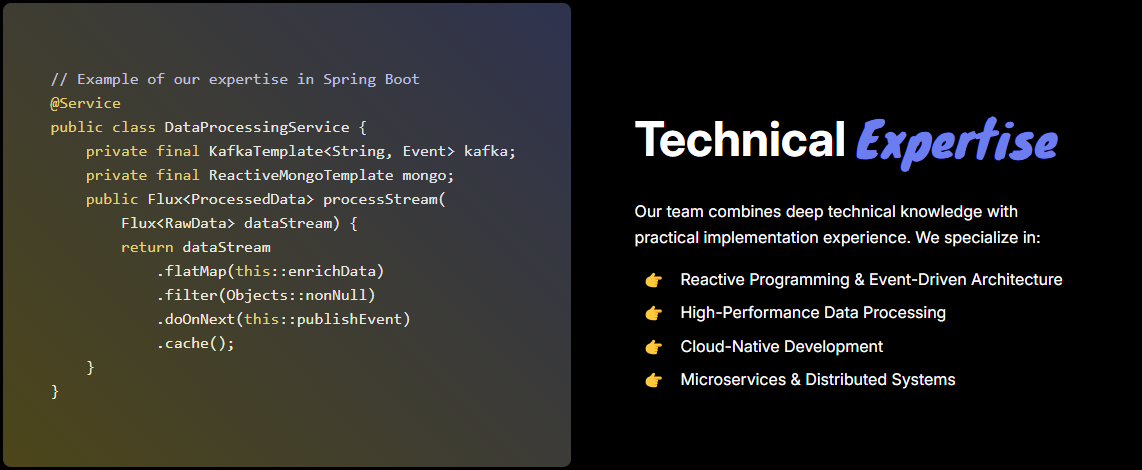Click the '.flatMap(this::enrichData)' code line
This screenshot has height=470, width=1142.
click(270, 272)
